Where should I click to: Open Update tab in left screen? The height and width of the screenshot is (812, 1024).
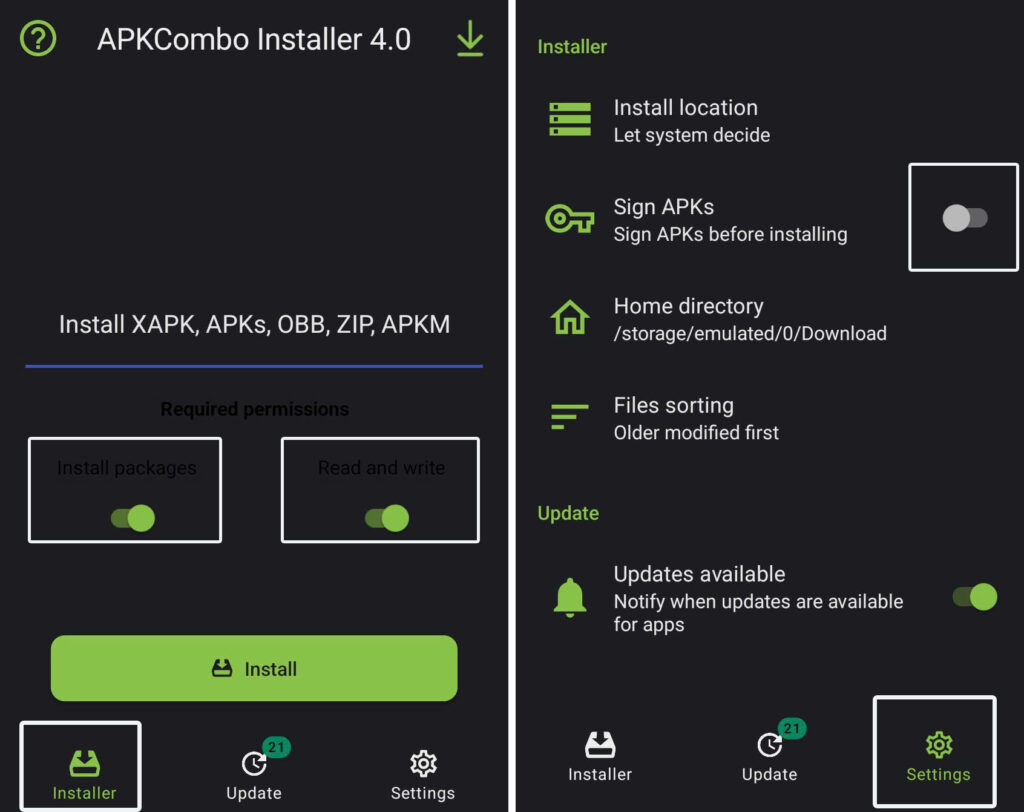[x=254, y=775]
